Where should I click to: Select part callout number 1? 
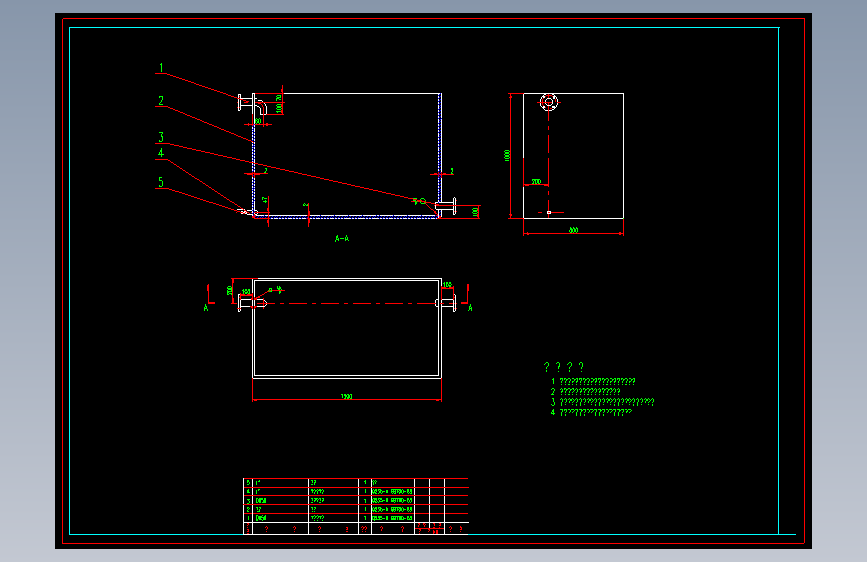click(x=161, y=68)
